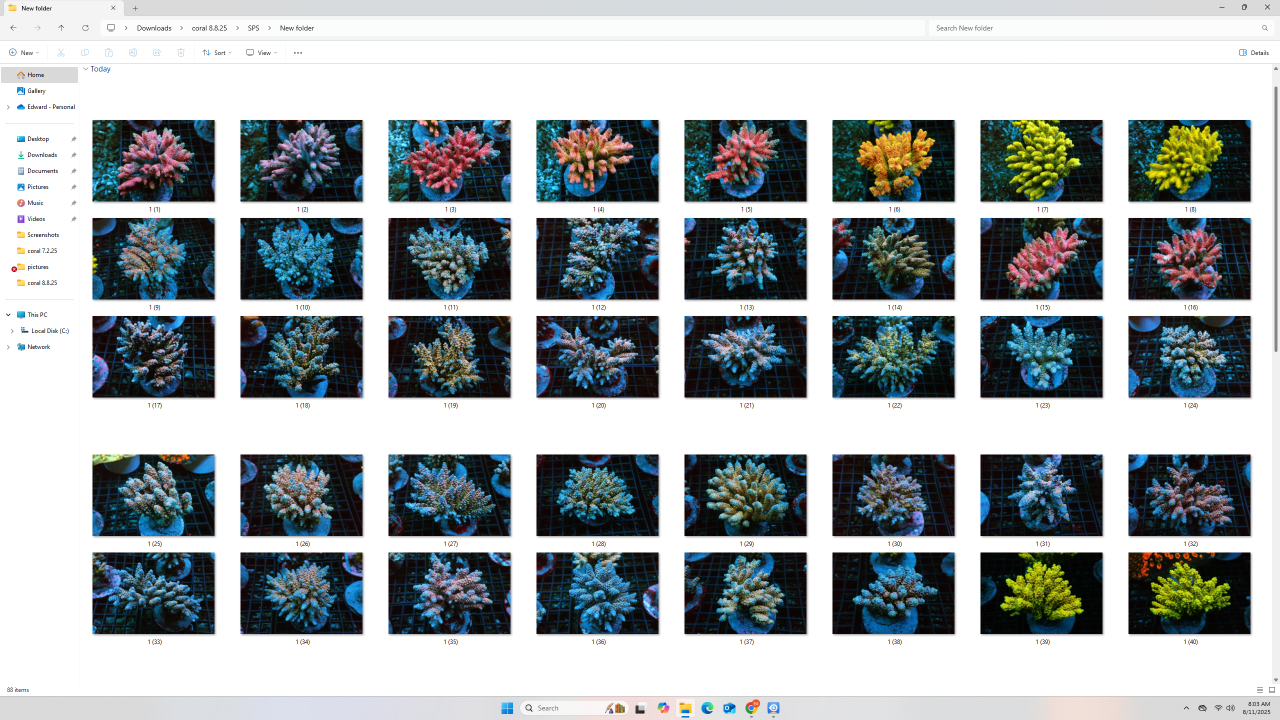Select the pink coral thumbnail 1 (1)
The width and height of the screenshot is (1280, 720).
click(x=154, y=161)
